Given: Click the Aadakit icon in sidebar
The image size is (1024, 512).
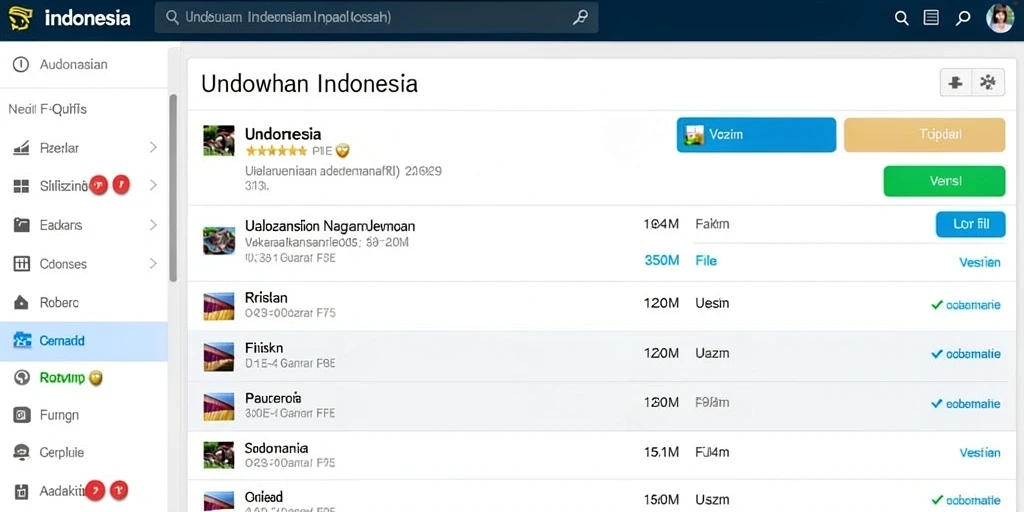Looking at the screenshot, I should click(22, 491).
